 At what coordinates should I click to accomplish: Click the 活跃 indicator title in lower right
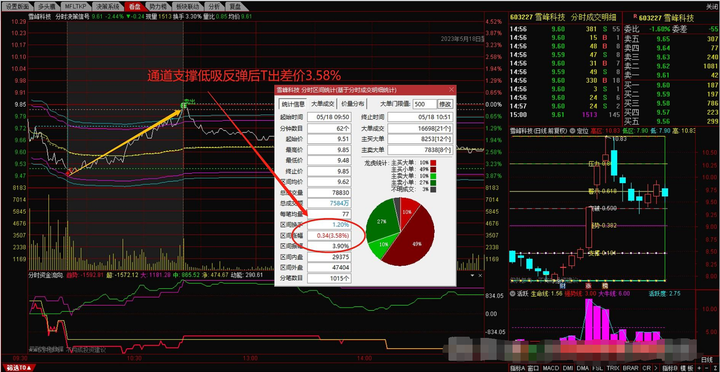(x=522, y=294)
